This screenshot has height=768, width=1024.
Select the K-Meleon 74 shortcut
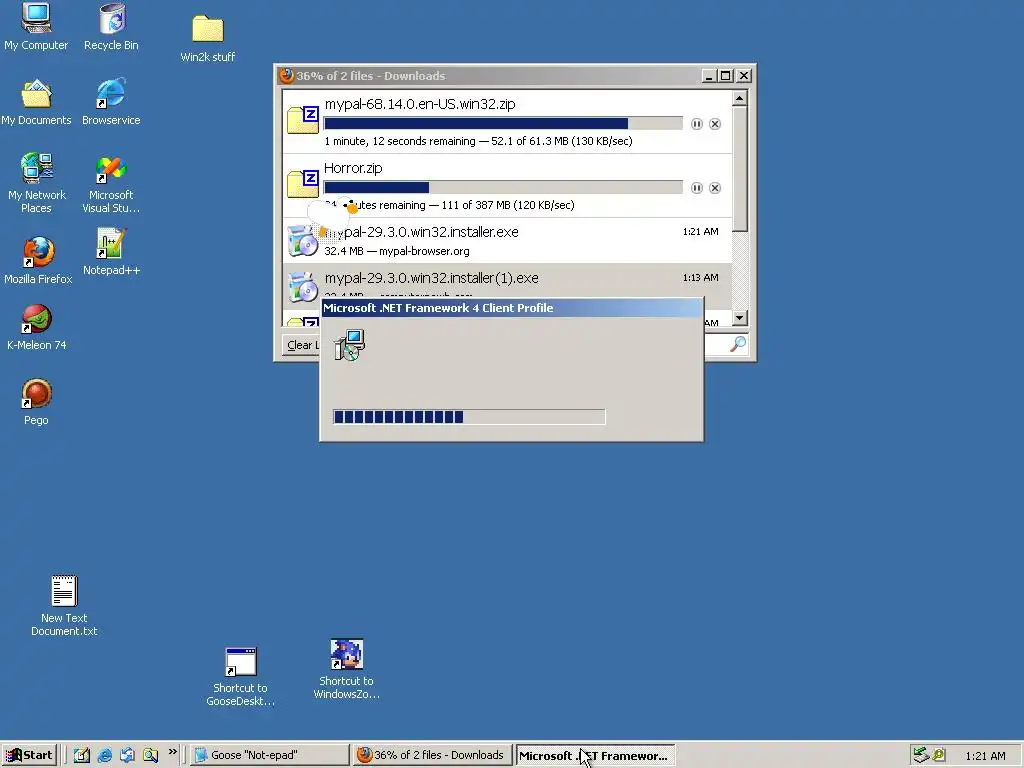point(37,327)
